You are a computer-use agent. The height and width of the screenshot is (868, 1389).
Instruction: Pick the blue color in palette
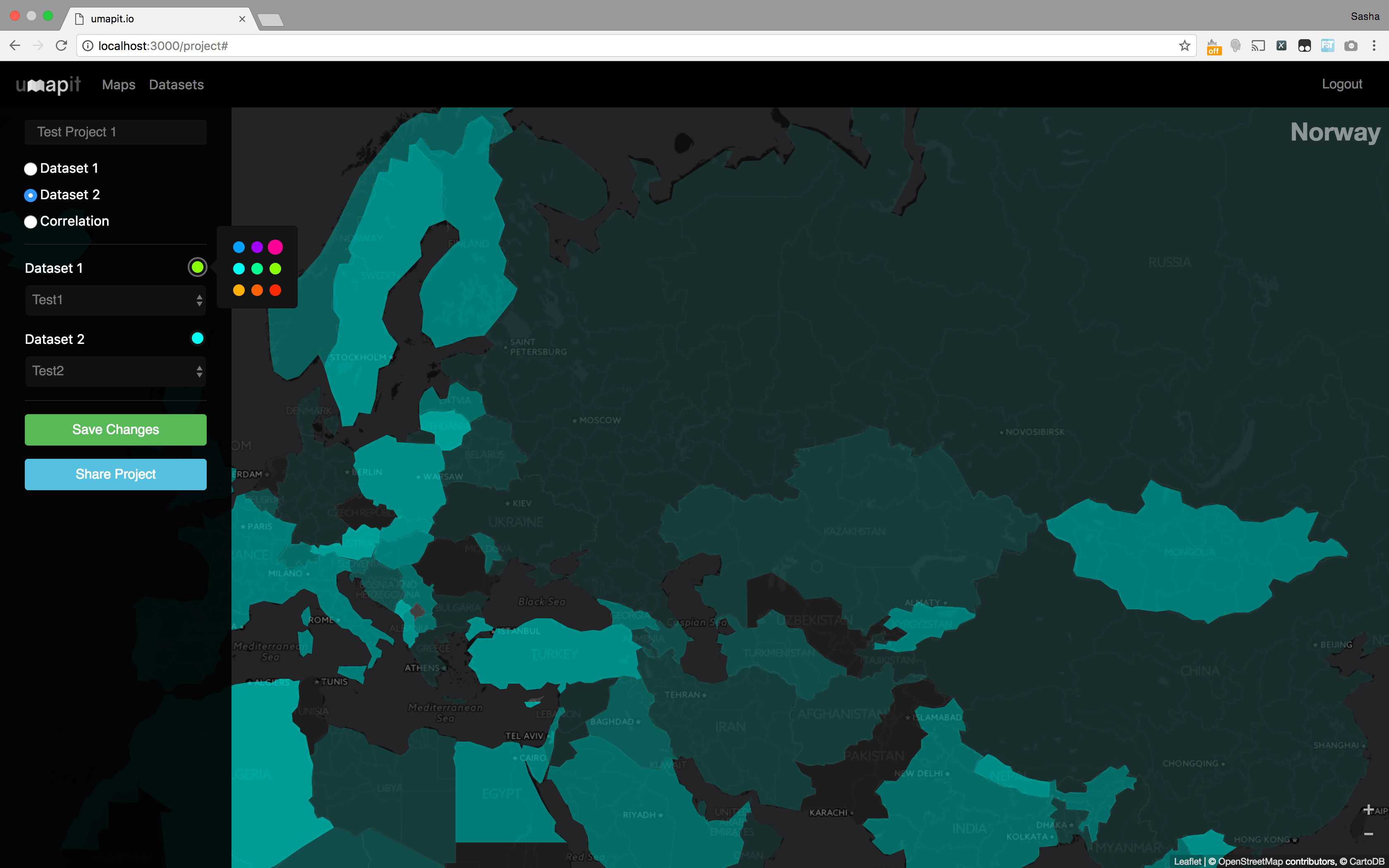[x=239, y=248]
